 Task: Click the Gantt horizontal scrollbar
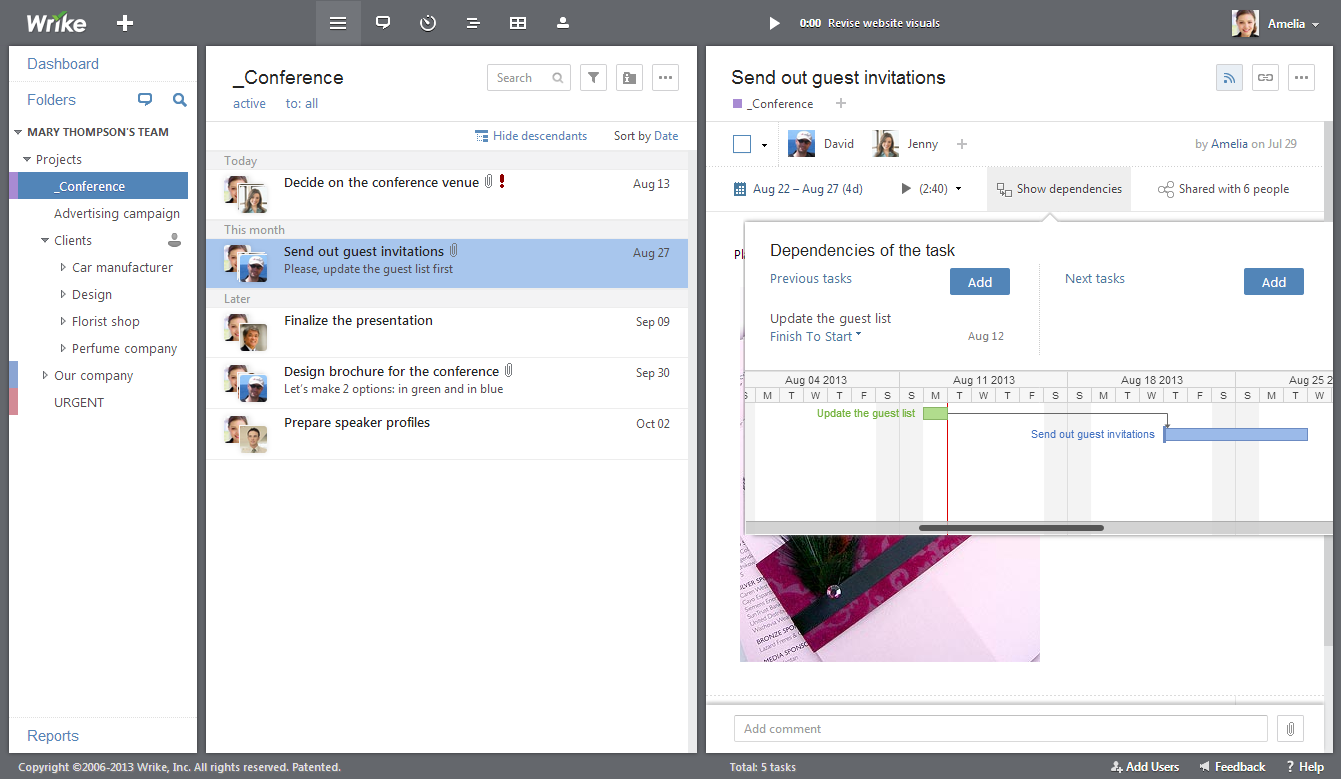tap(1011, 528)
